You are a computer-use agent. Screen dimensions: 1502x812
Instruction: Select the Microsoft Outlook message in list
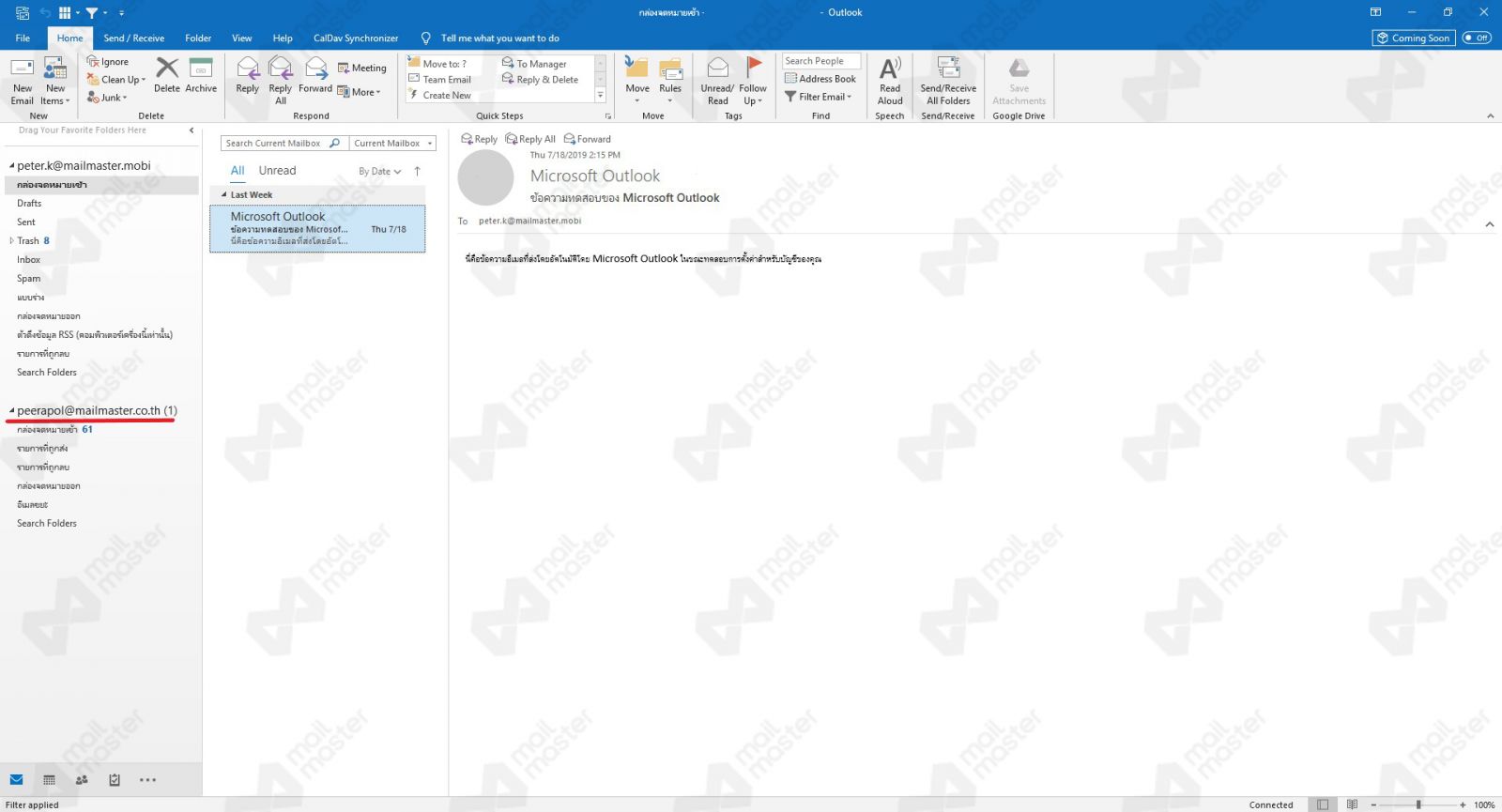317,229
